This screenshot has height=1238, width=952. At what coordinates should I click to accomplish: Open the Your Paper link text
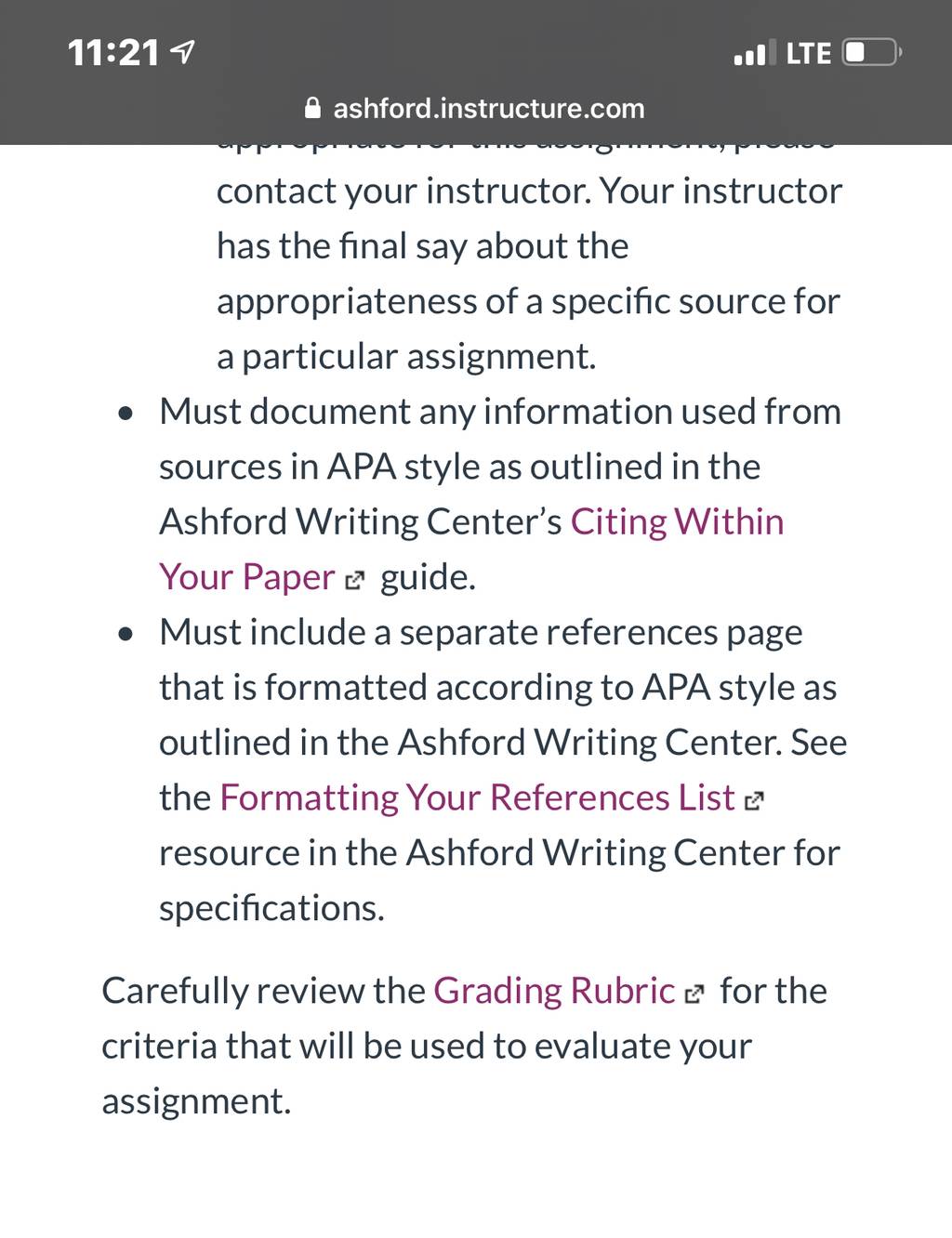[x=247, y=577]
